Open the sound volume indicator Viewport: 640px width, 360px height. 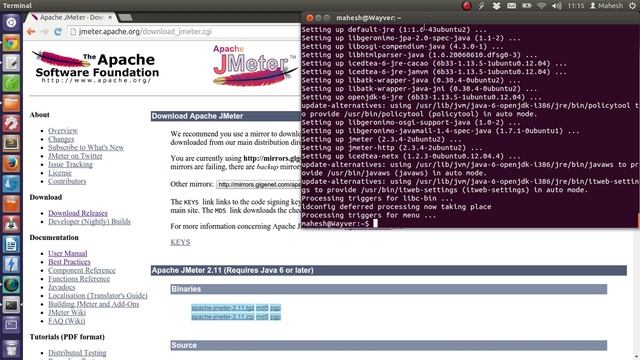[557, 6]
